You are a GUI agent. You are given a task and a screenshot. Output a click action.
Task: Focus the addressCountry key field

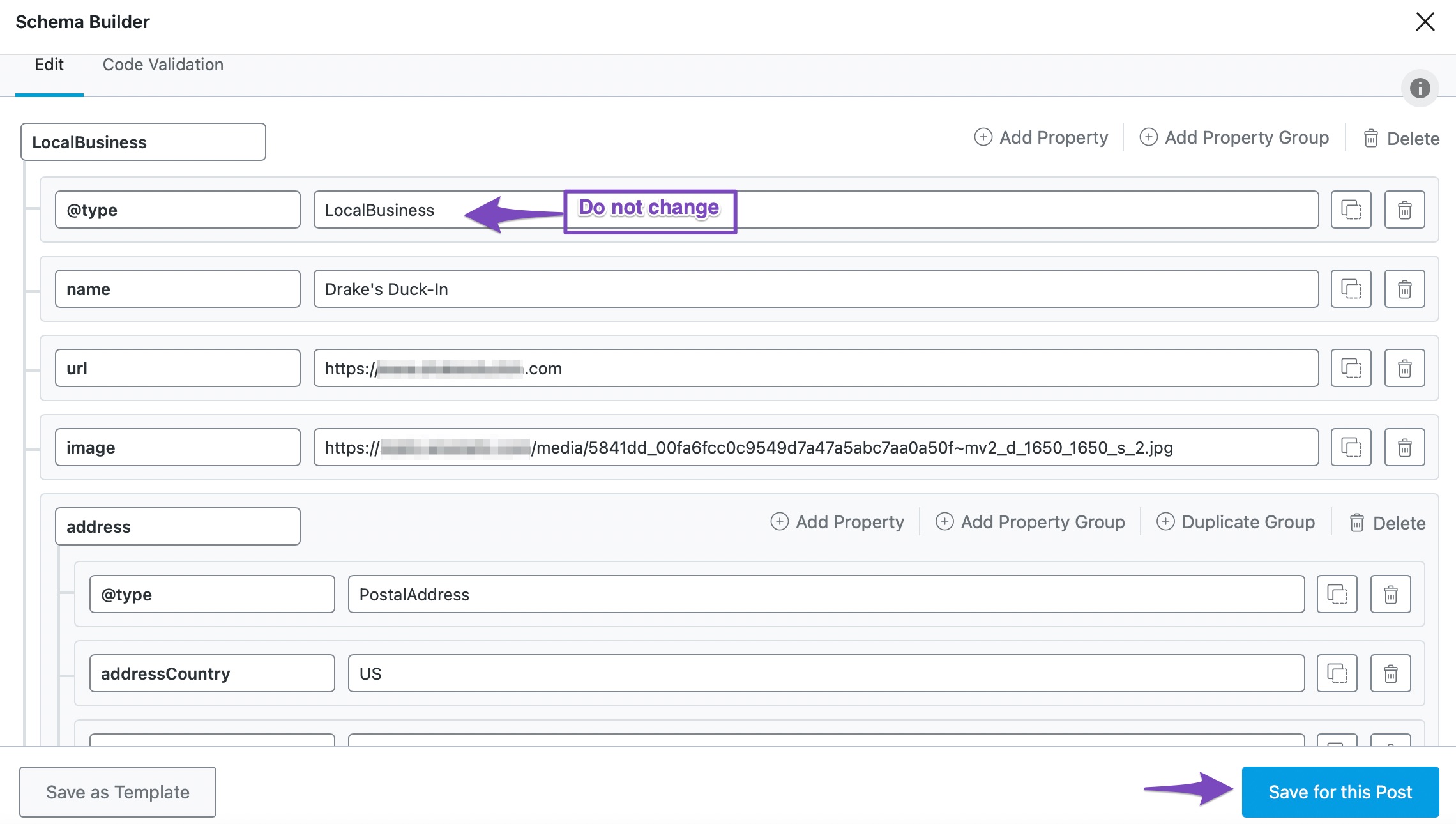(212, 673)
